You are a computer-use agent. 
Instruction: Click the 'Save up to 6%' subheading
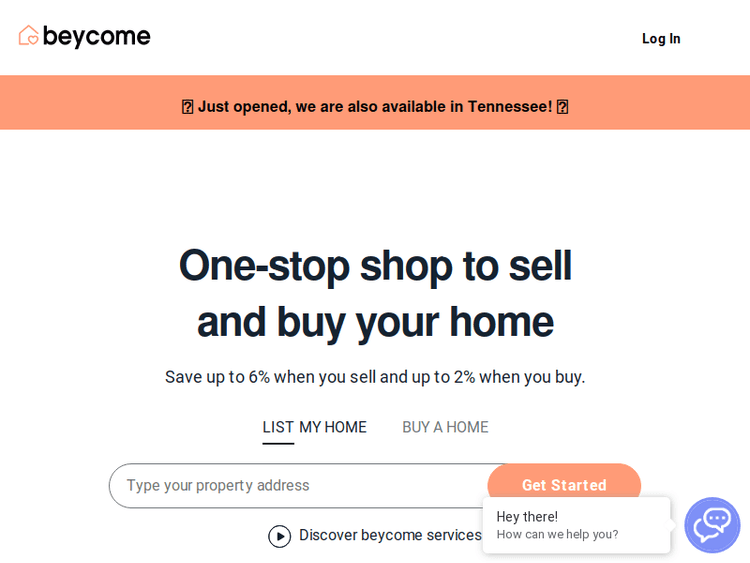375,377
